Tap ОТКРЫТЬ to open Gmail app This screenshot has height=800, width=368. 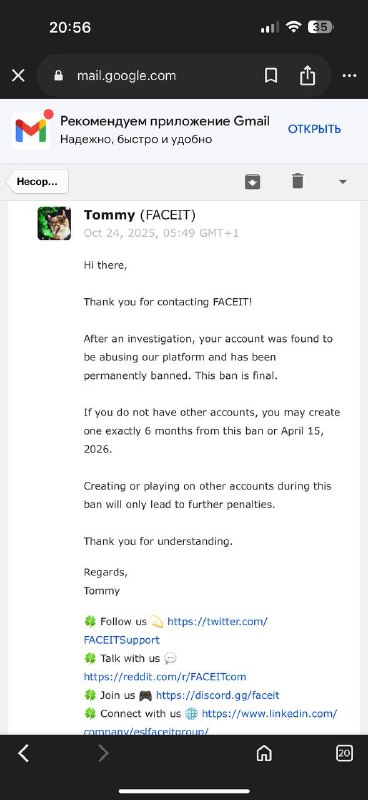click(x=314, y=129)
